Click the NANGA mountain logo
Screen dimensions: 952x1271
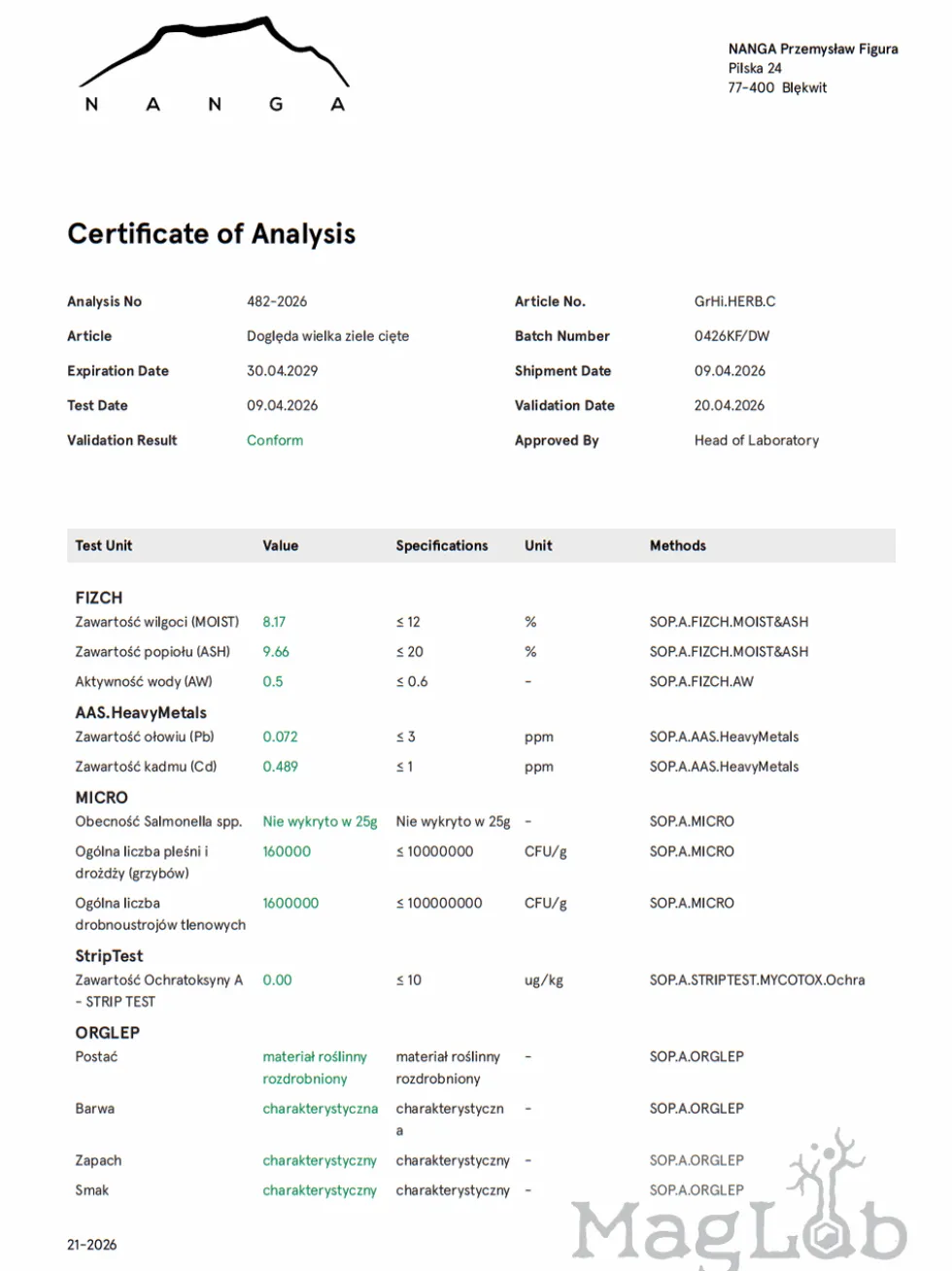point(214,65)
